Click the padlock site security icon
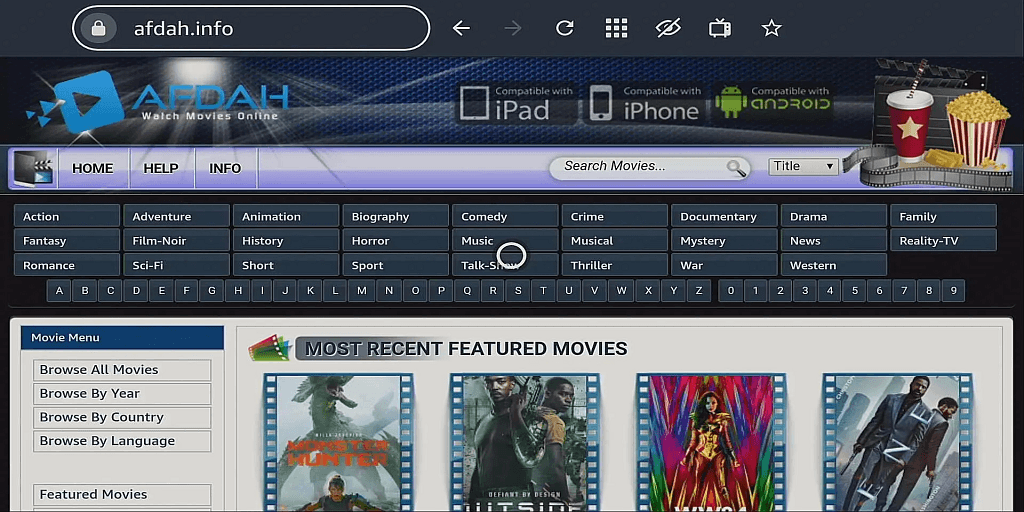The width and height of the screenshot is (1024, 512). 99,28
